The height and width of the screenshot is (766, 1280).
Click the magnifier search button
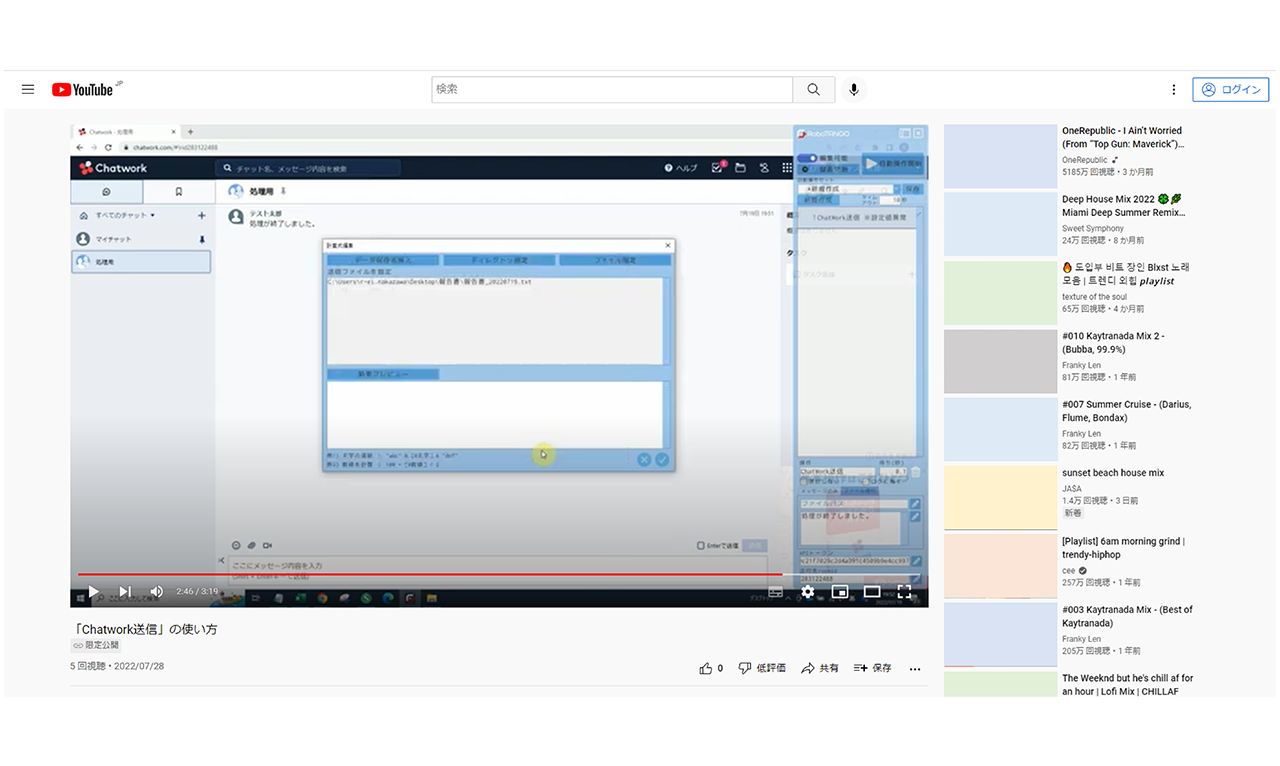tap(814, 90)
